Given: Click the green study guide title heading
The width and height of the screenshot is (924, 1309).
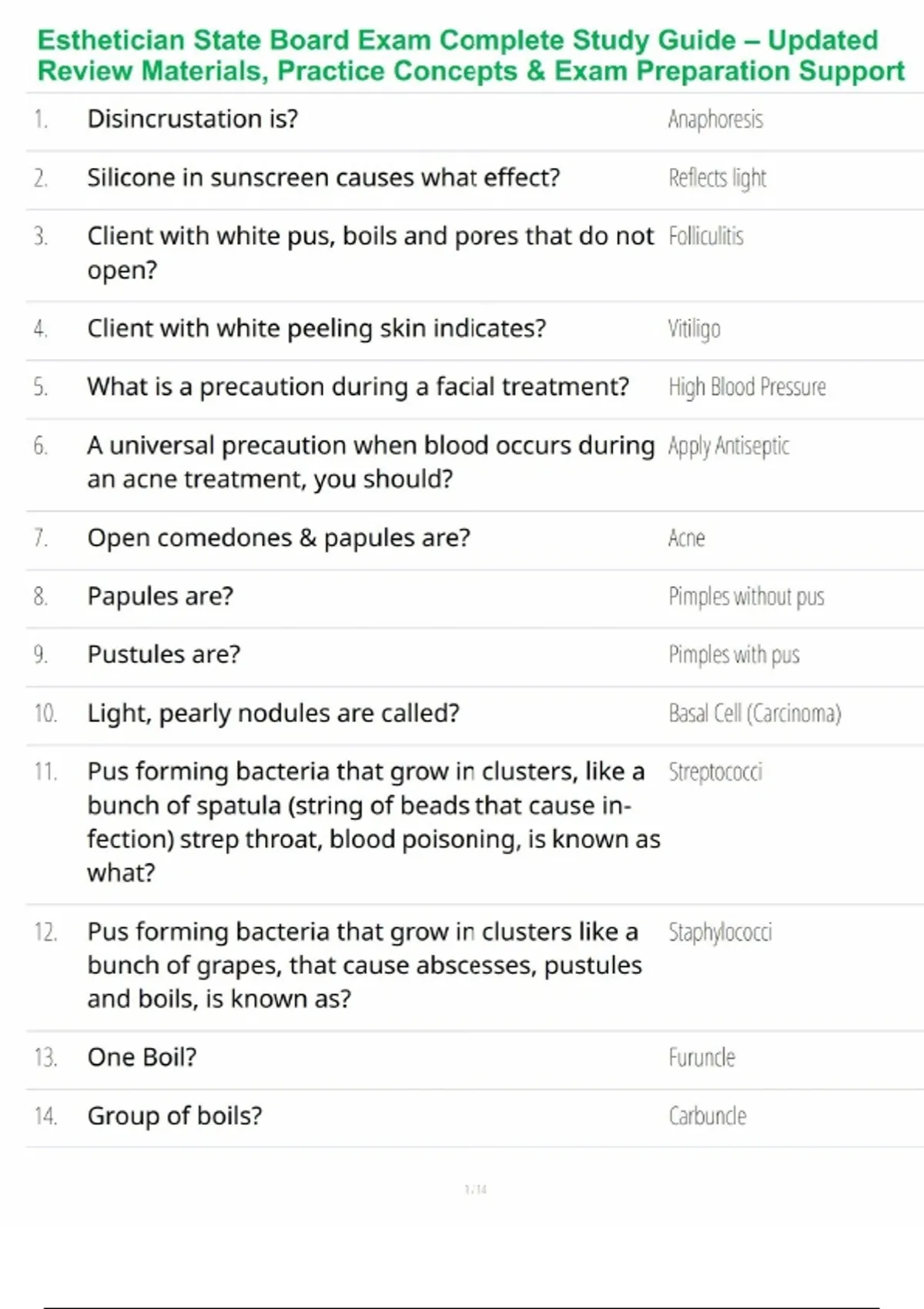Looking at the screenshot, I should pyautogui.click(x=470, y=55).
